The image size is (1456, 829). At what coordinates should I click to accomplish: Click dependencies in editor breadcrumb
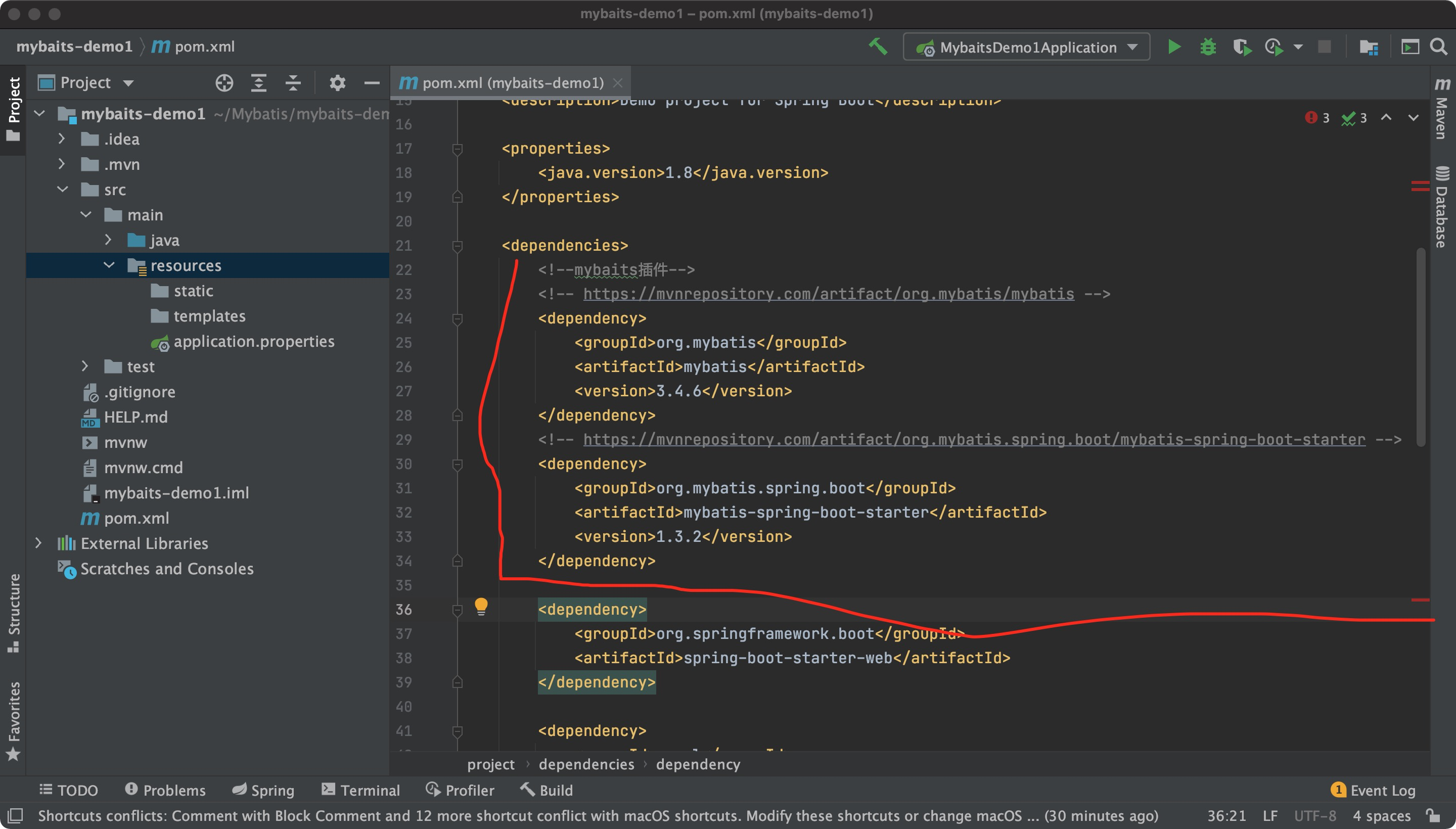click(x=586, y=764)
